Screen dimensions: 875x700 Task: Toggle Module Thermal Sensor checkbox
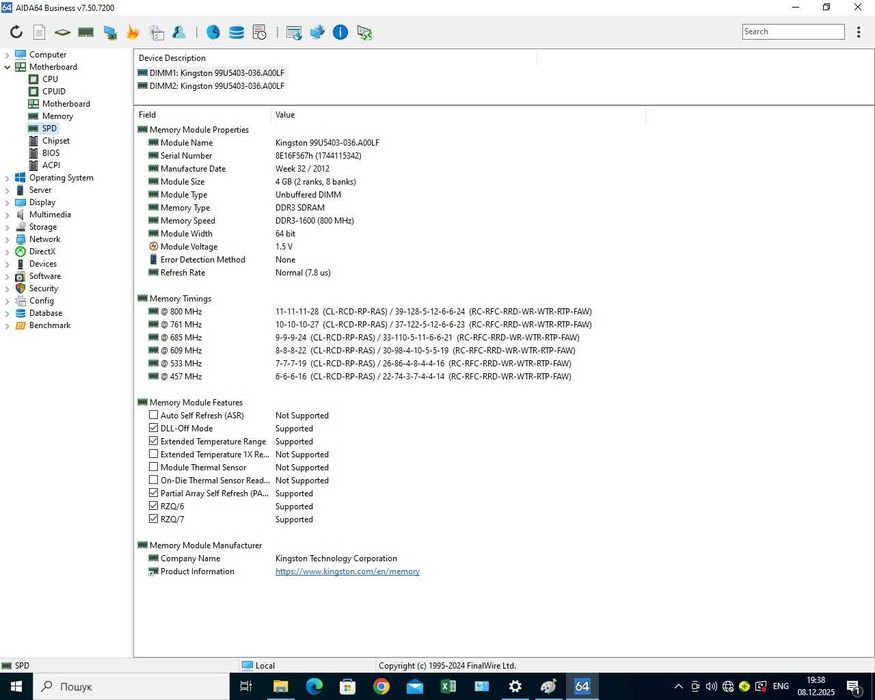(153, 467)
